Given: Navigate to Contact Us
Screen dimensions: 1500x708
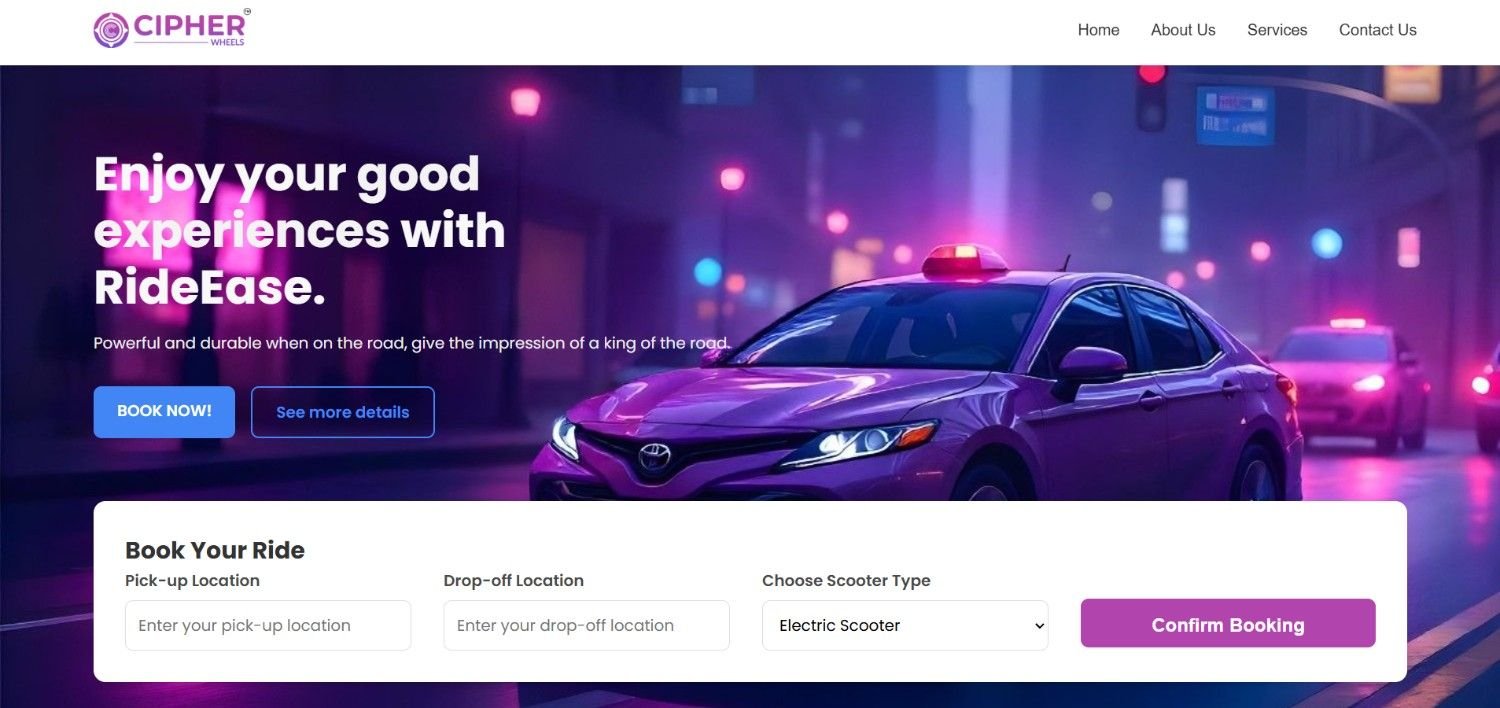Looking at the screenshot, I should tap(1377, 30).
